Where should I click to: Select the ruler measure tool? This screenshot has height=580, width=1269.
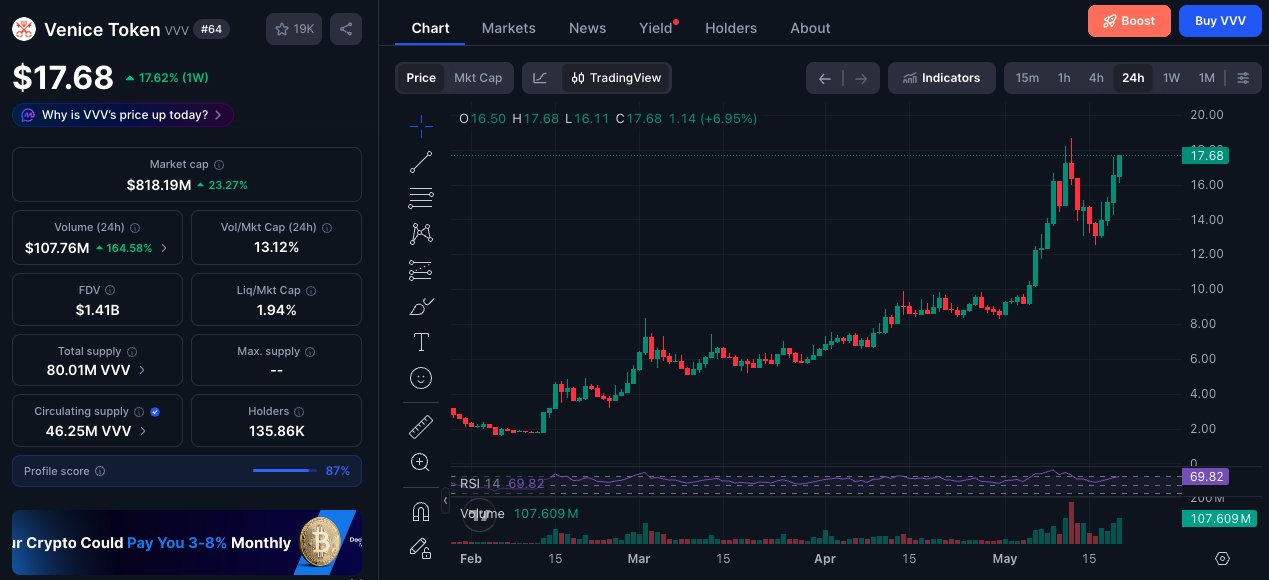(421, 427)
